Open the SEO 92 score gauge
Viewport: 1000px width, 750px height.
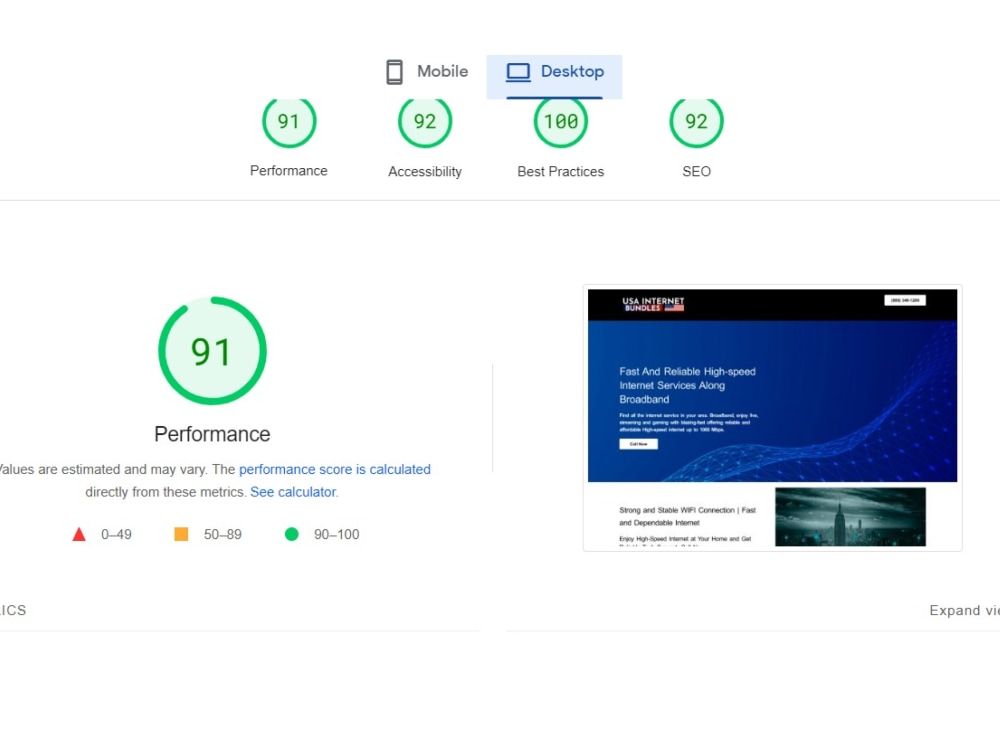point(696,122)
